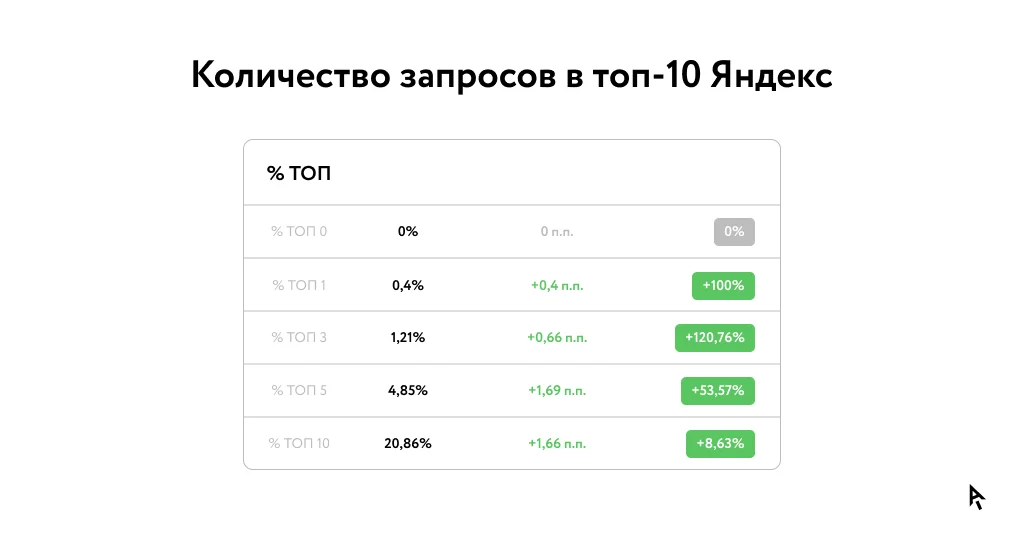Click the green +8,63% badge
The height and width of the screenshot is (548, 1024).
(720, 443)
